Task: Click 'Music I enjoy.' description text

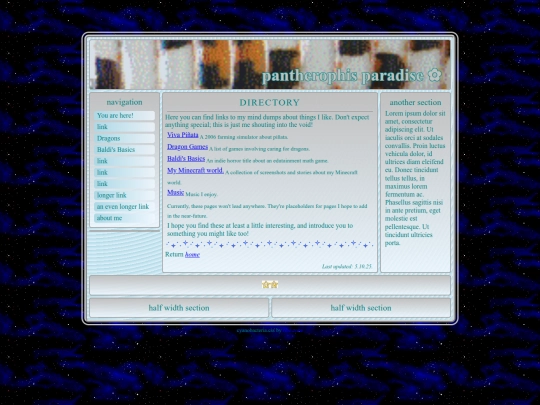Action: click(201, 195)
